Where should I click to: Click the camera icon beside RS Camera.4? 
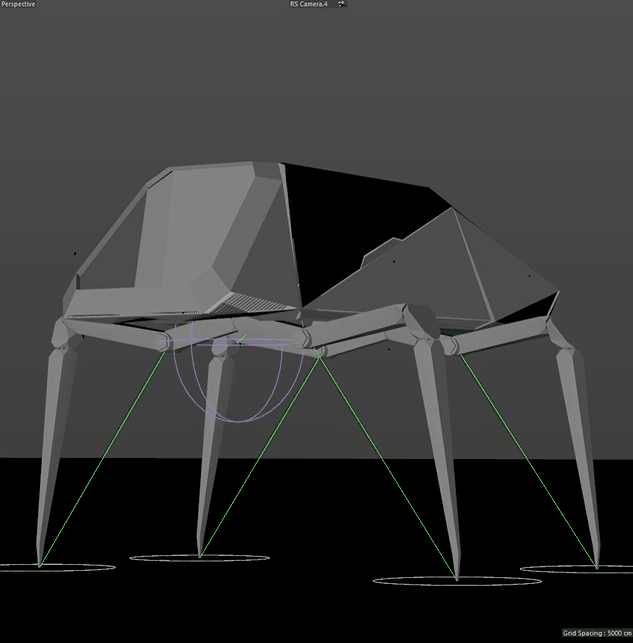coord(342,4)
